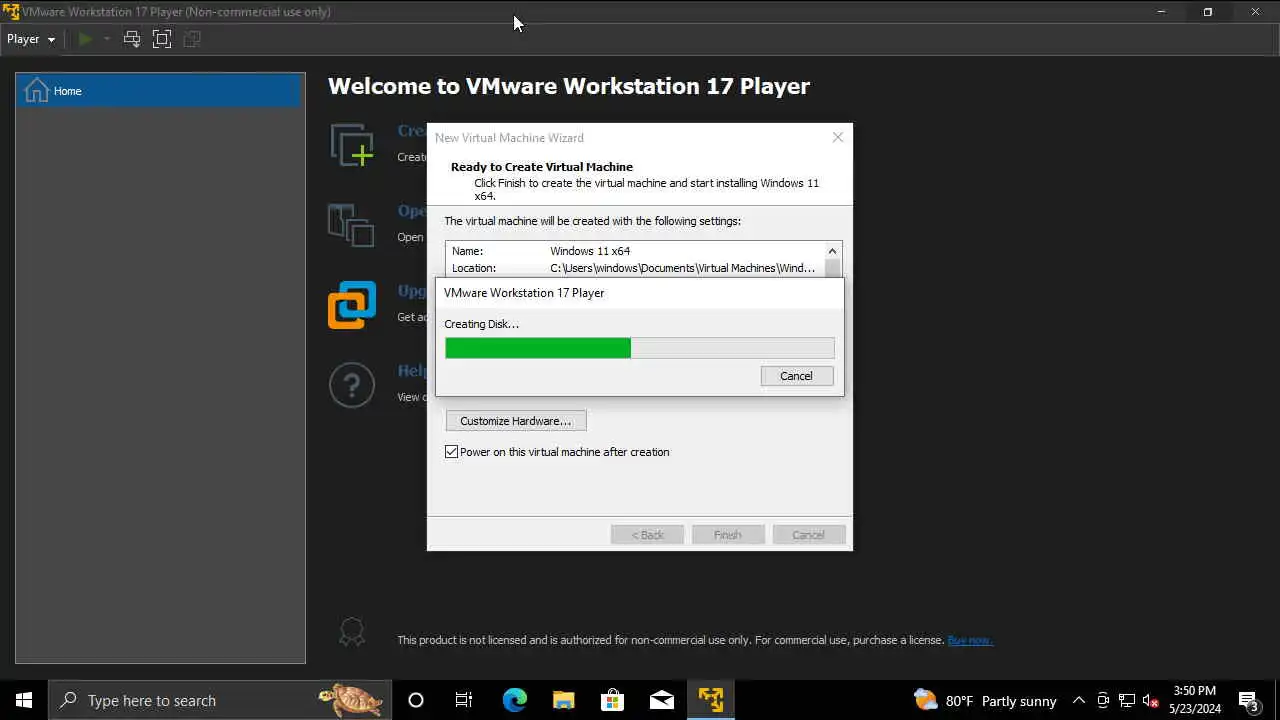Open Task View on taskbar
Image resolution: width=1280 pixels, height=720 pixels.
(x=464, y=700)
